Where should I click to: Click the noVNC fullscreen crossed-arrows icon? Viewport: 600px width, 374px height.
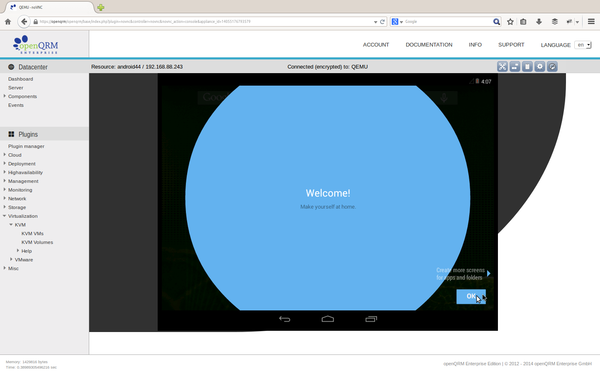(x=502, y=67)
